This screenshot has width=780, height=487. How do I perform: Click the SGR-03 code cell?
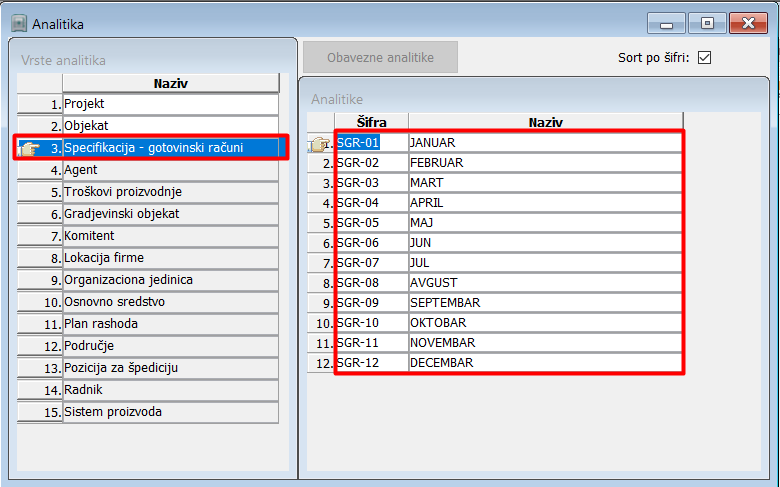pyautogui.click(x=372, y=183)
